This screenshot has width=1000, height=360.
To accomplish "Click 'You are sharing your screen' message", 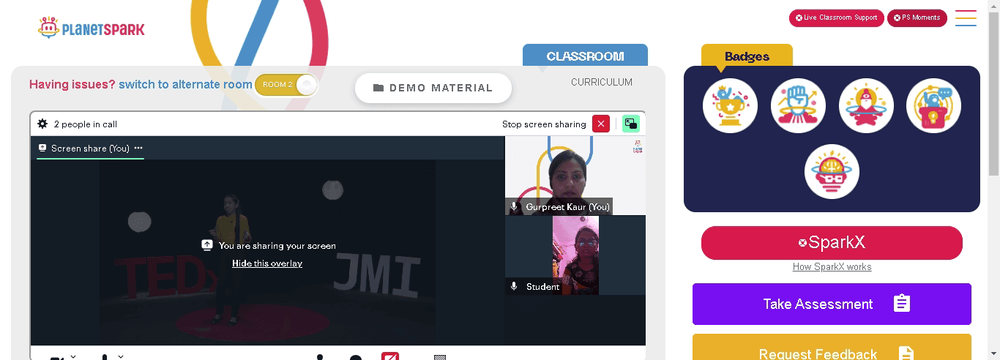I will pyautogui.click(x=277, y=246).
